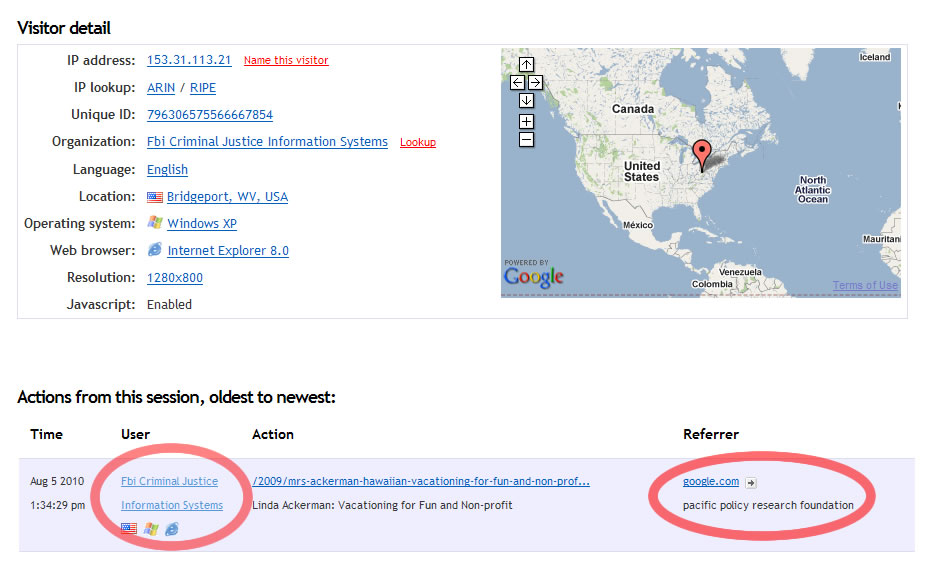Pan the map left with arrow button
Viewport: 937px width, 570px height.
pyautogui.click(x=517, y=83)
